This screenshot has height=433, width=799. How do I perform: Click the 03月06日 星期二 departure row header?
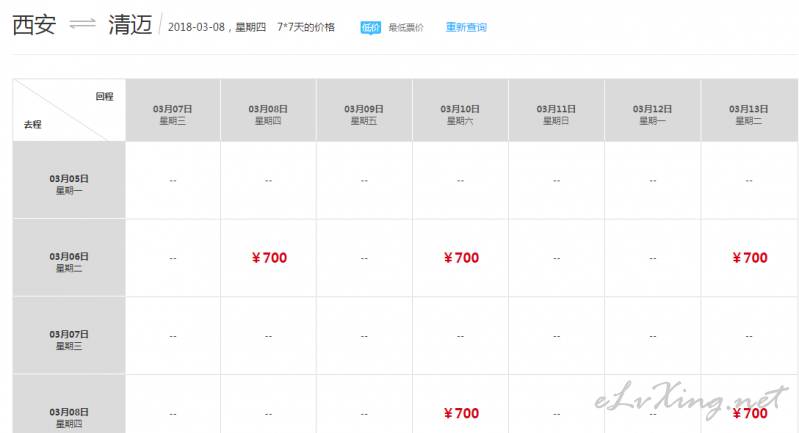coord(69,258)
